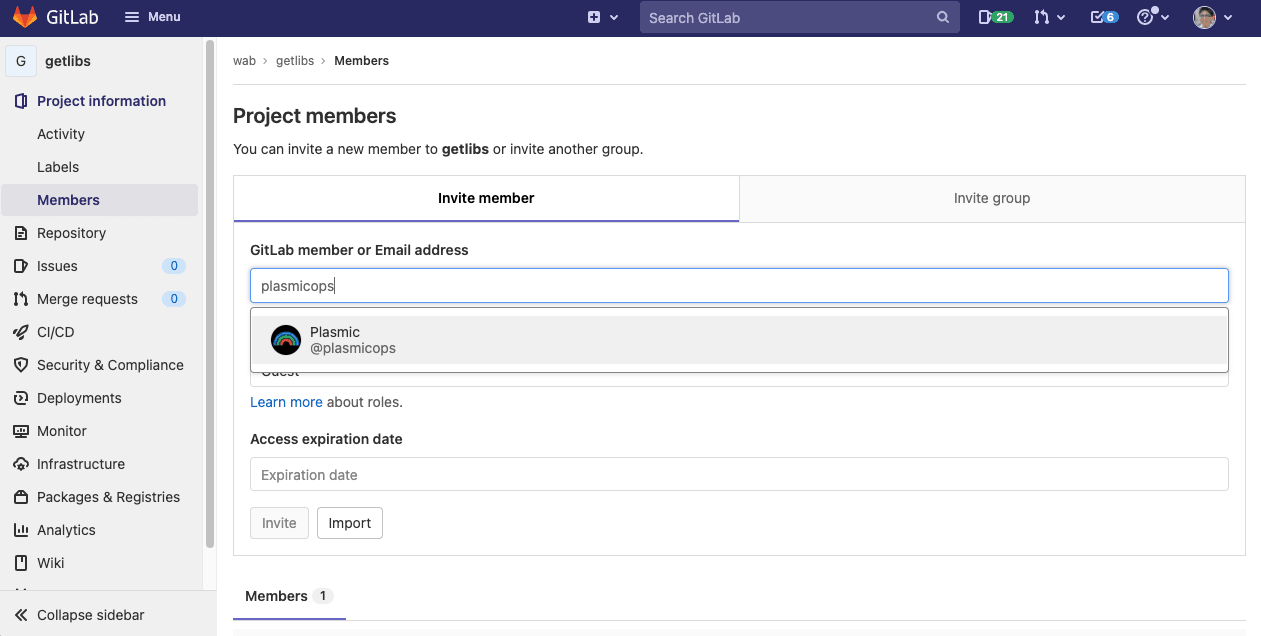1261x636 pixels.
Task: Click the getlibs project avatar letter G
Action: [x=21, y=61]
